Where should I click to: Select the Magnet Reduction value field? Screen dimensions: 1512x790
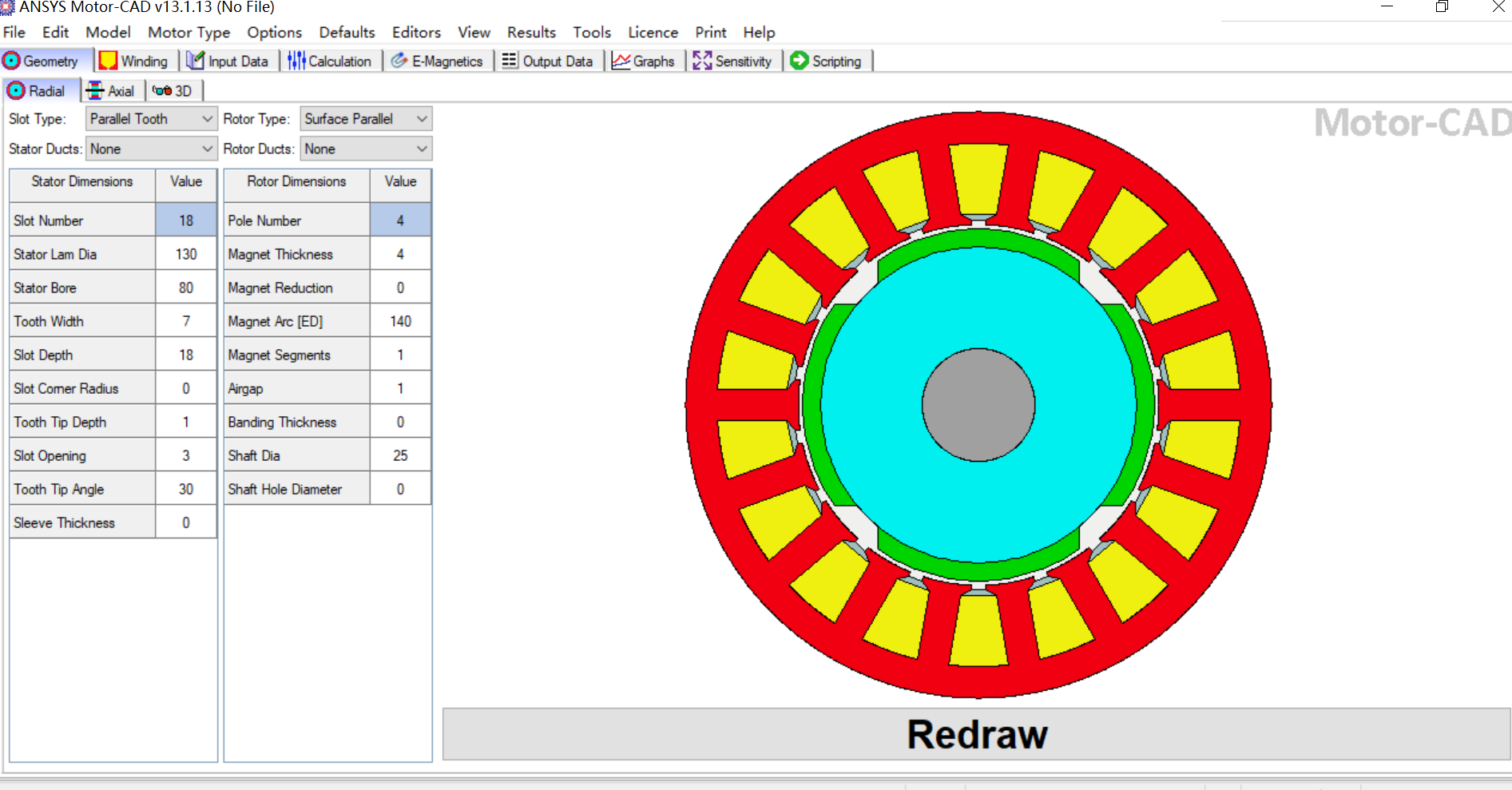pyautogui.click(x=400, y=288)
